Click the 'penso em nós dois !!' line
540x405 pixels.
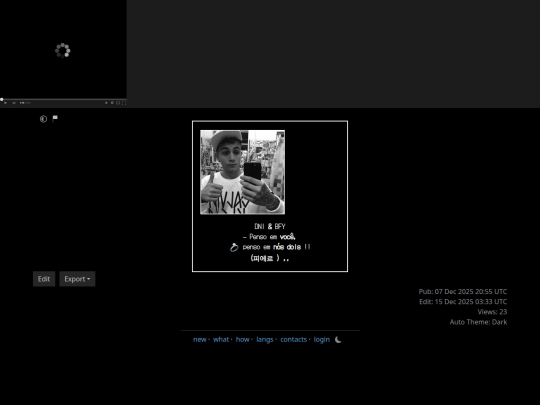point(277,247)
